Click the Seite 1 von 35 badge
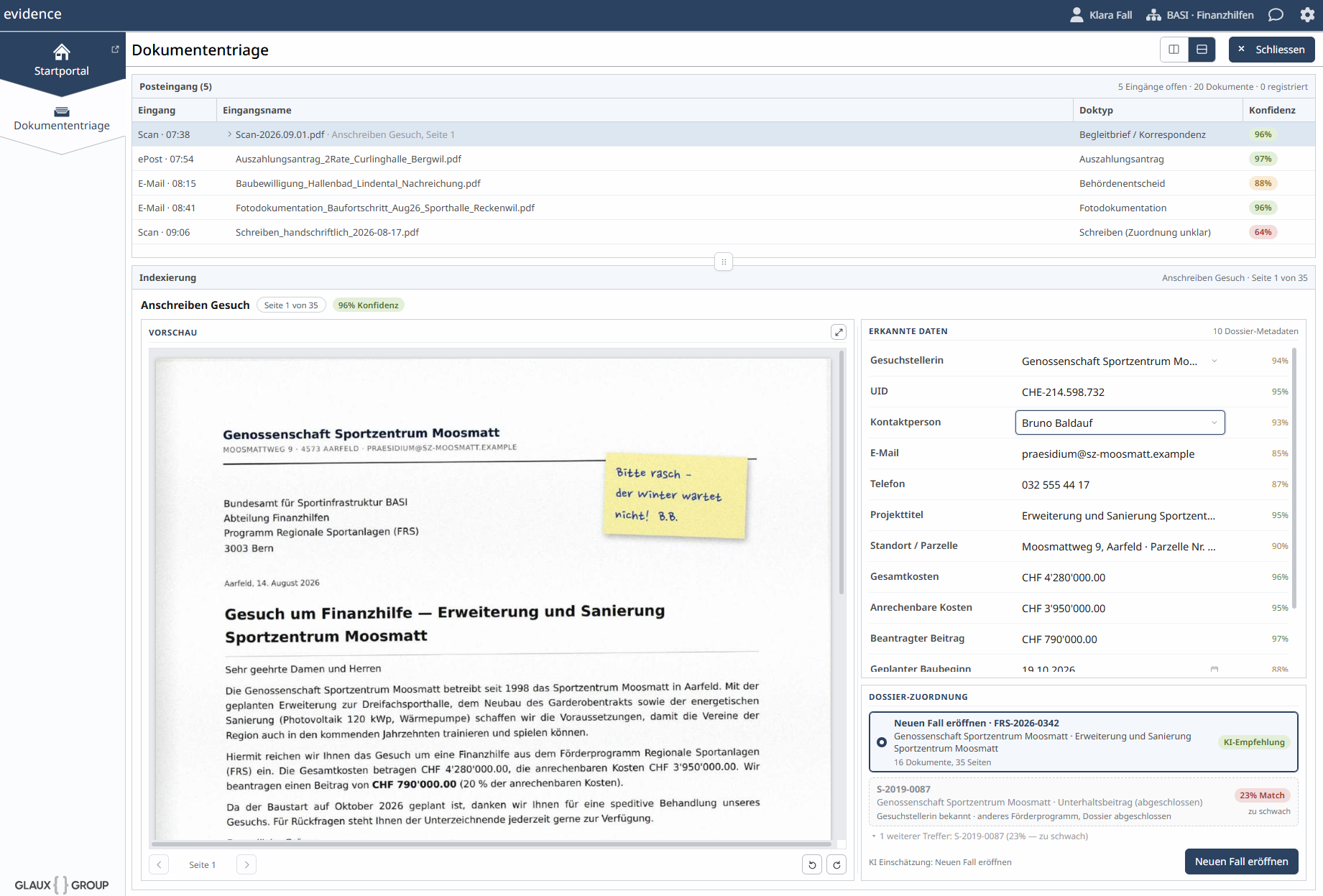Image resolution: width=1323 pixels, height=896 pixels. click(x=291, y=305)
